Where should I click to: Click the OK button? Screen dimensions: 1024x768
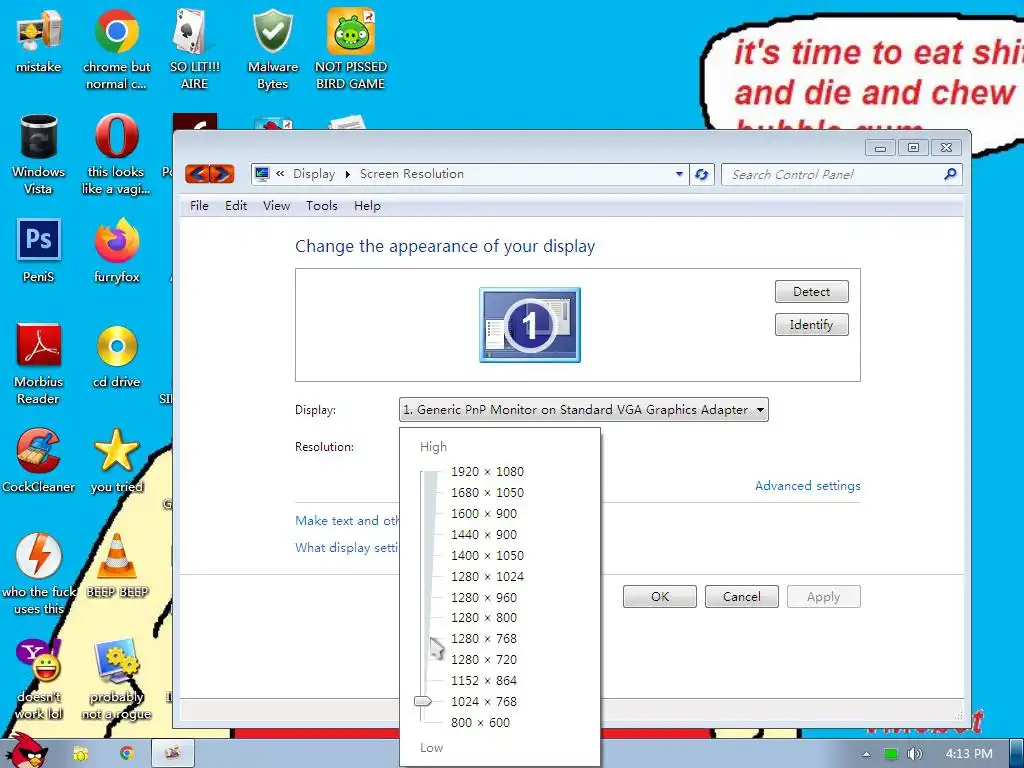[660, 596]
